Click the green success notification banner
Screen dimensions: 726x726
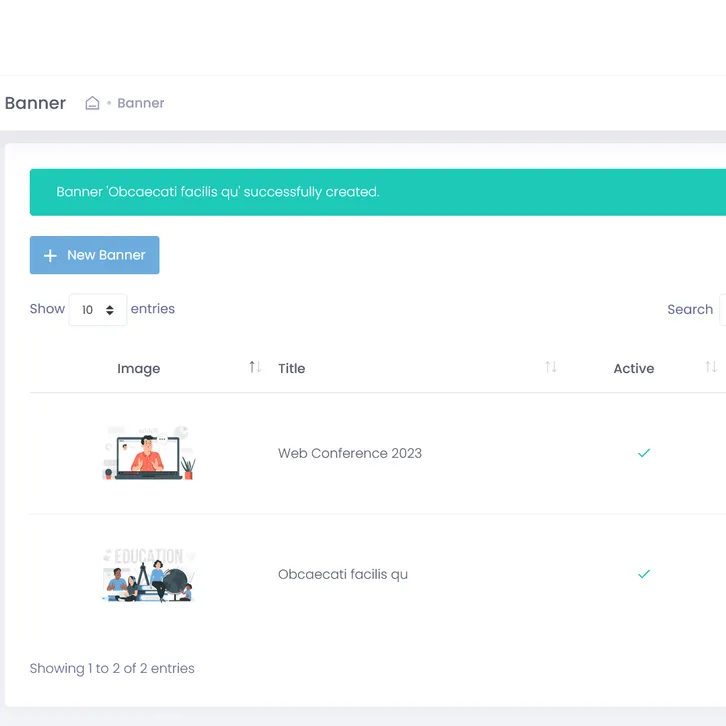click(x=378, y=192)
